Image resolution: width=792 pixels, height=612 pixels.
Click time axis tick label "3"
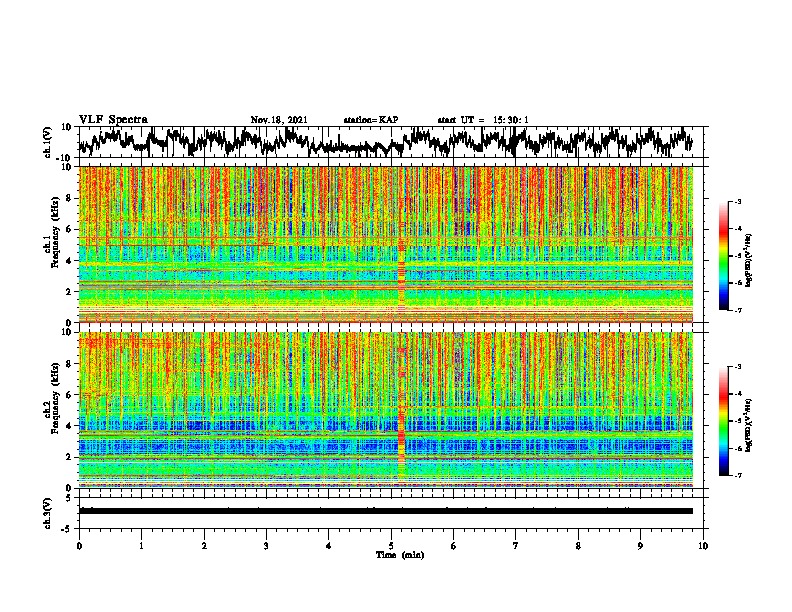[x=266, y=546]
